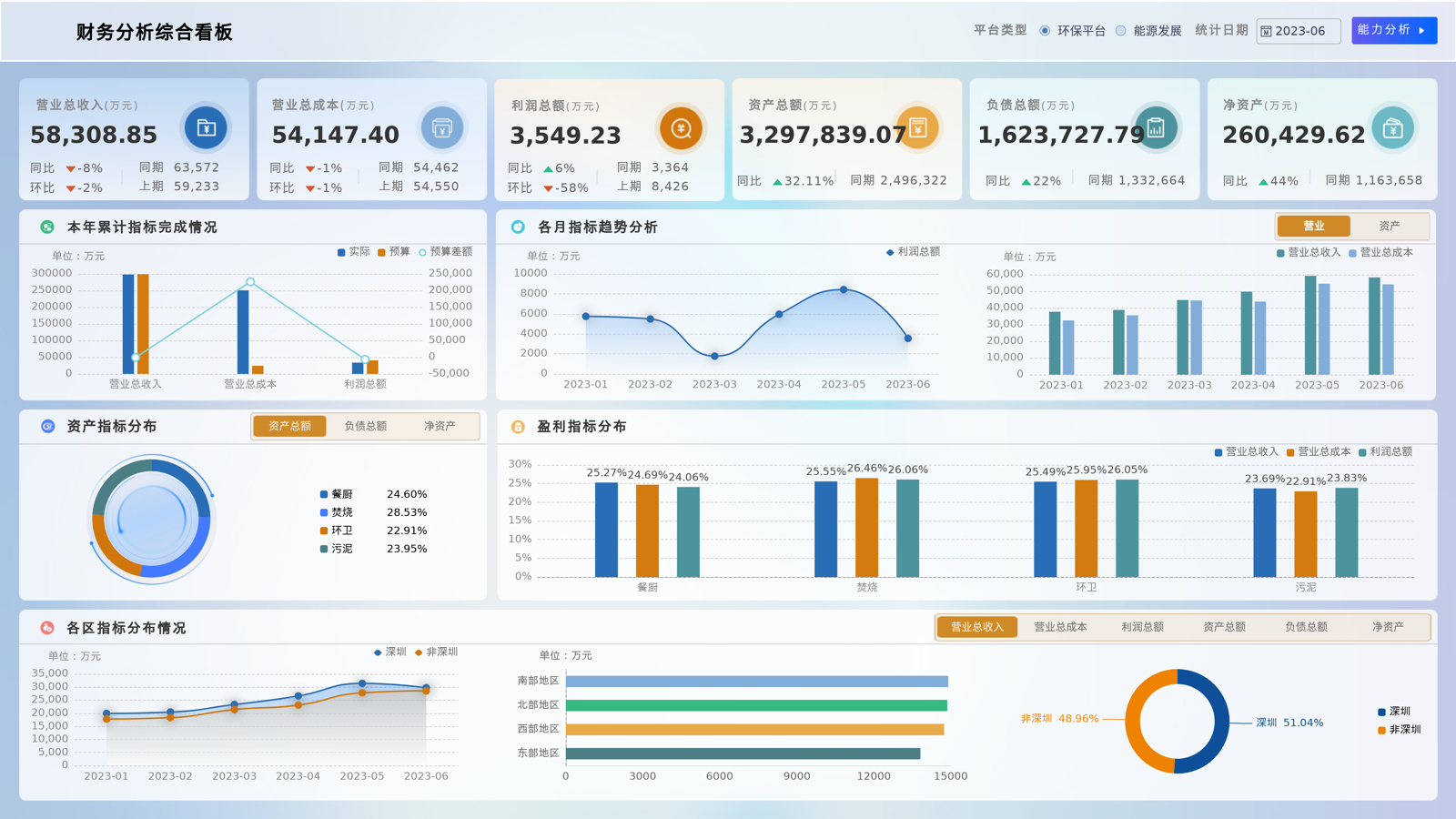Click the 营业总收入 card folder icon
Screen dimensions: 1456x819
click(207, 127)
